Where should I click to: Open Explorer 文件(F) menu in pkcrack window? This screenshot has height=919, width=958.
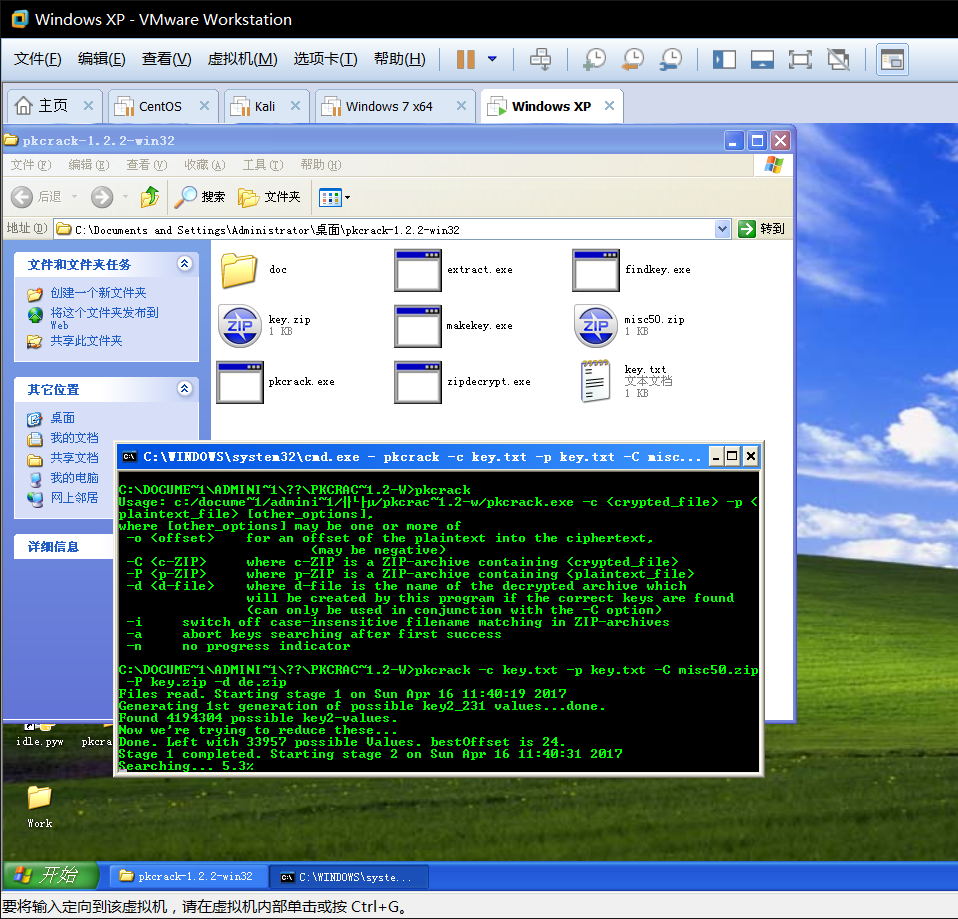coord(31,165)
